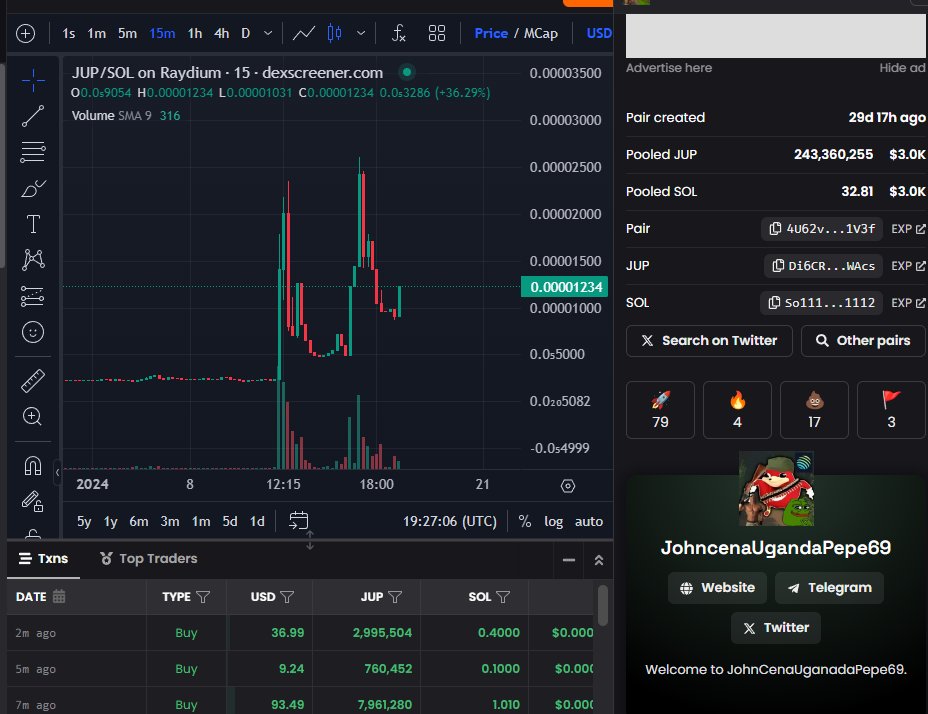Viewport: 928px width, 714px height.
Task: Click the Other pairs button
Action: pyautogui.click(x=863, y=341)
